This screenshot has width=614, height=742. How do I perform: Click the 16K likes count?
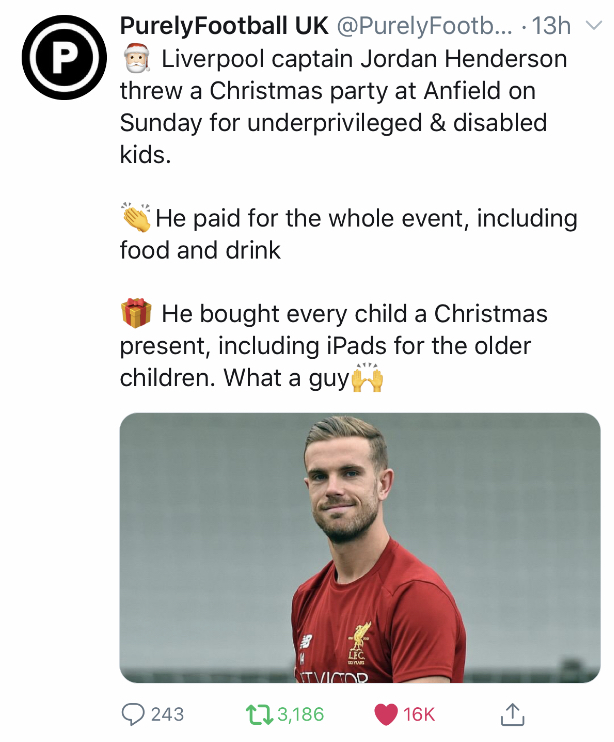pos(419,714)
